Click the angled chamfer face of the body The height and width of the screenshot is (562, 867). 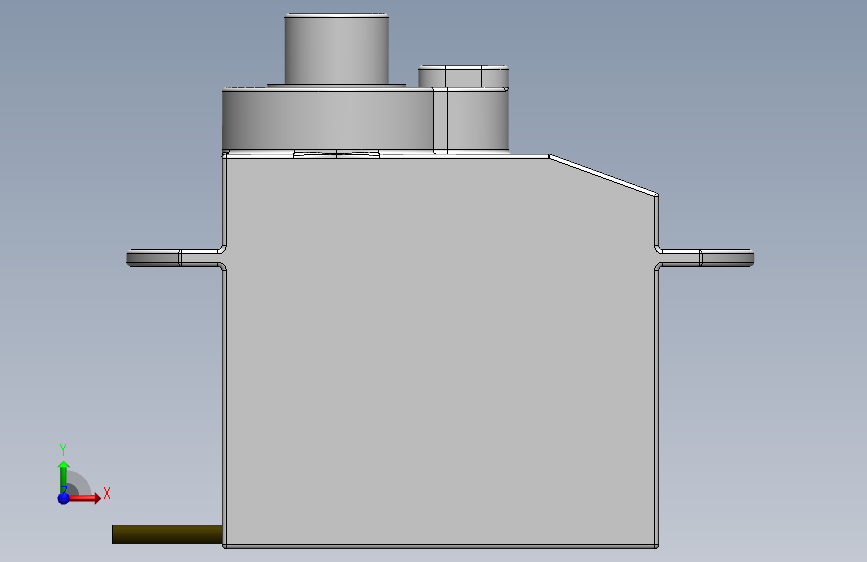click(x=604, y=174)
